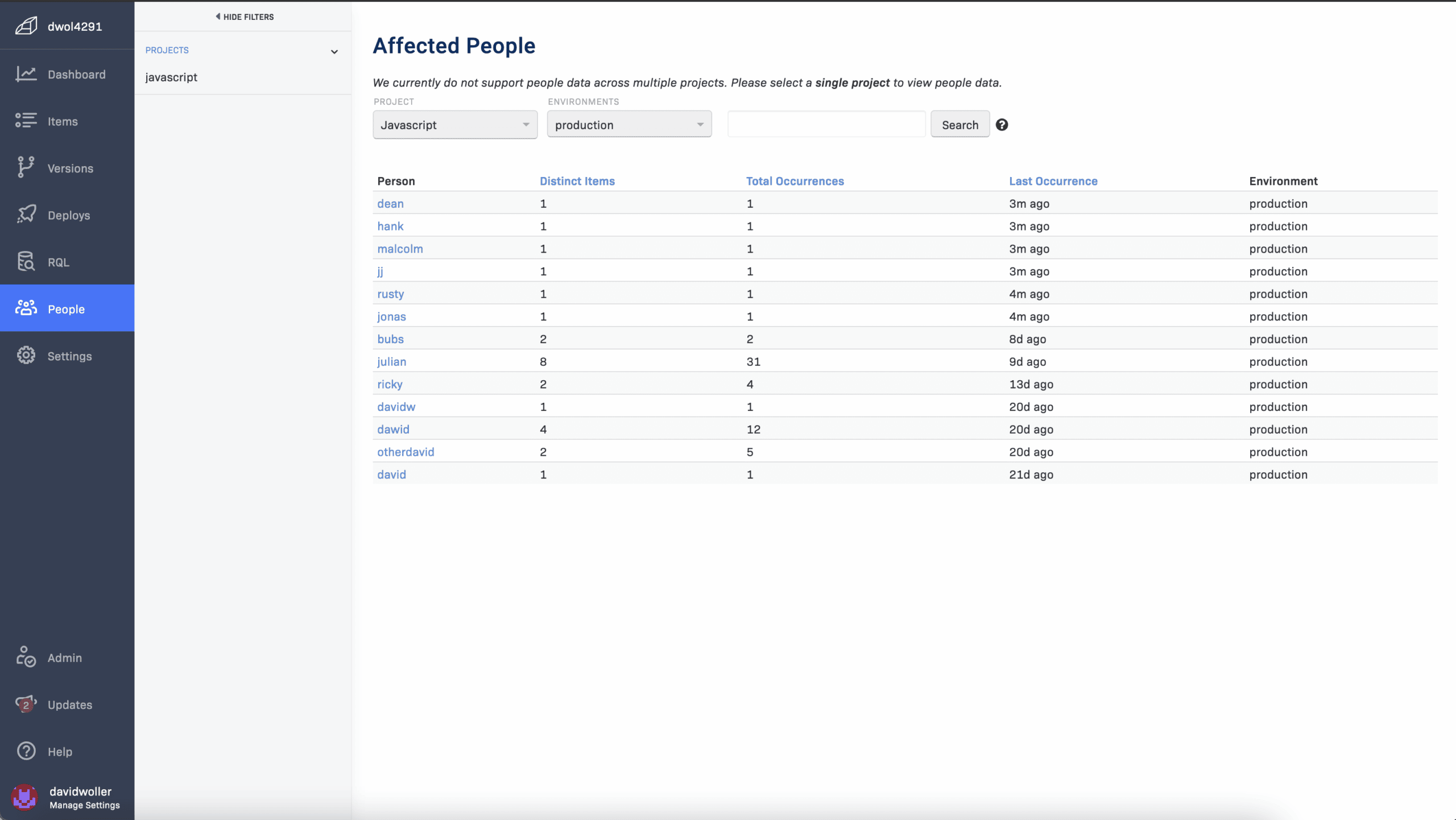Sort by the Total Occurrences column
This screenshot has width=1456, height=820.
(x=795, y=181)
